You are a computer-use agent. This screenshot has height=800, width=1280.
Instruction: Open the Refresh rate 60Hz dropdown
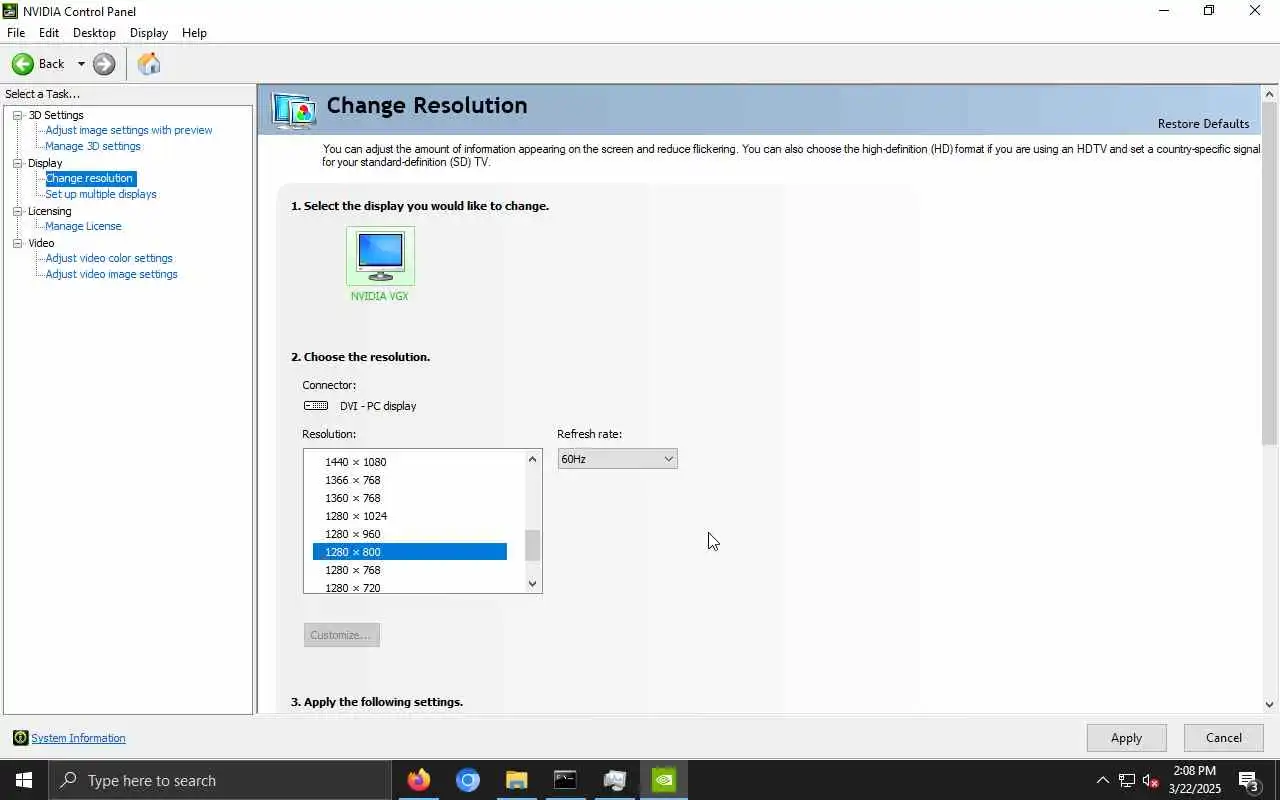click(617, 459)
